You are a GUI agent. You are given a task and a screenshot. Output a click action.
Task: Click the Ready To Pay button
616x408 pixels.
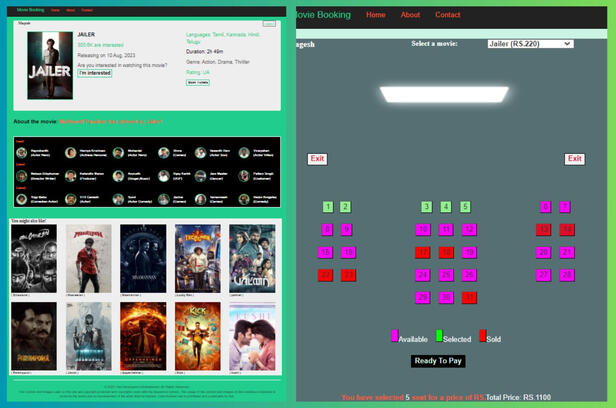(x=438, y=361)
